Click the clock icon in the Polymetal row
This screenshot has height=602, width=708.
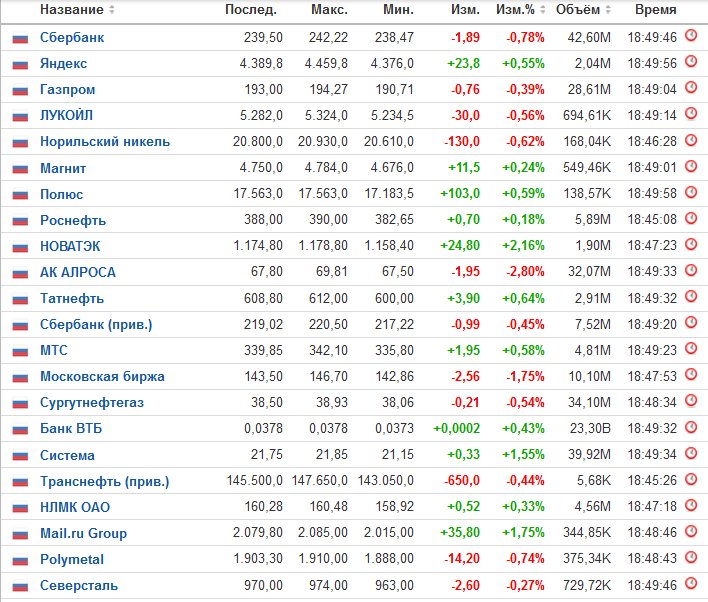coord(691,557)
